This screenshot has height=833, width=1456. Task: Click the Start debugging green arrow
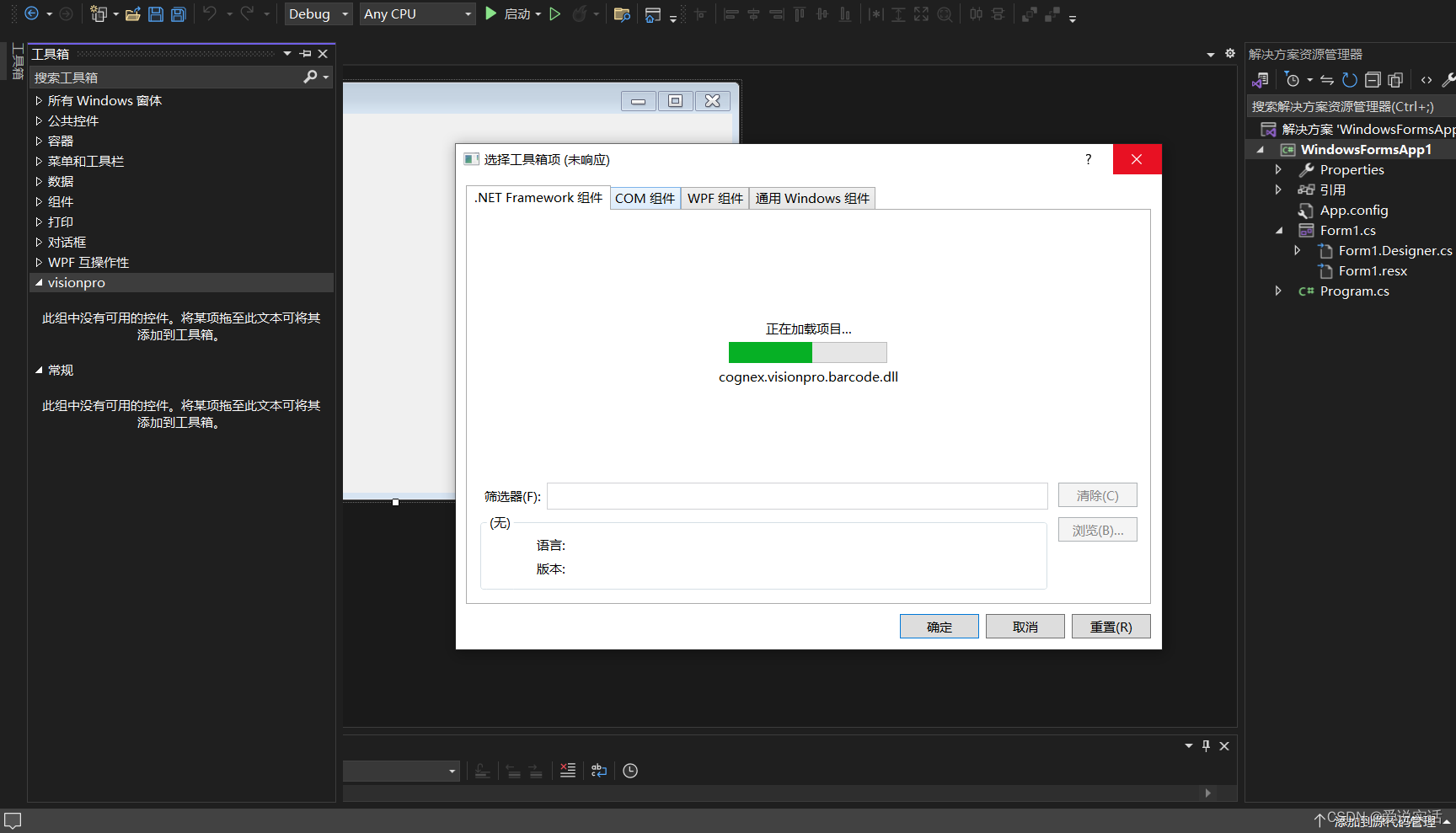click(x=491, y=13)
